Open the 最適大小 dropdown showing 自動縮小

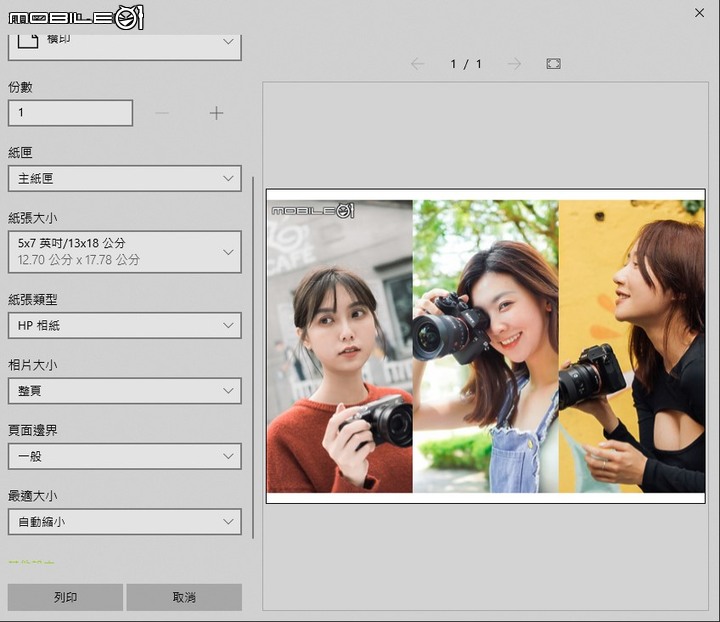click(x=124, y=521)
